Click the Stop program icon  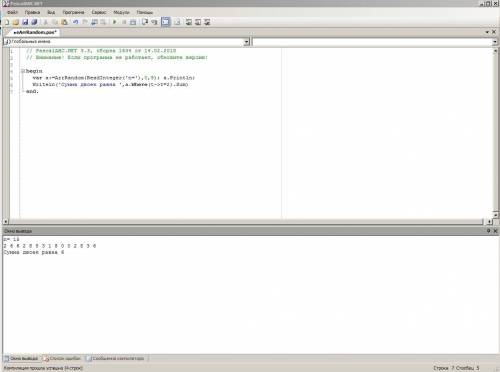click(124, 22)
